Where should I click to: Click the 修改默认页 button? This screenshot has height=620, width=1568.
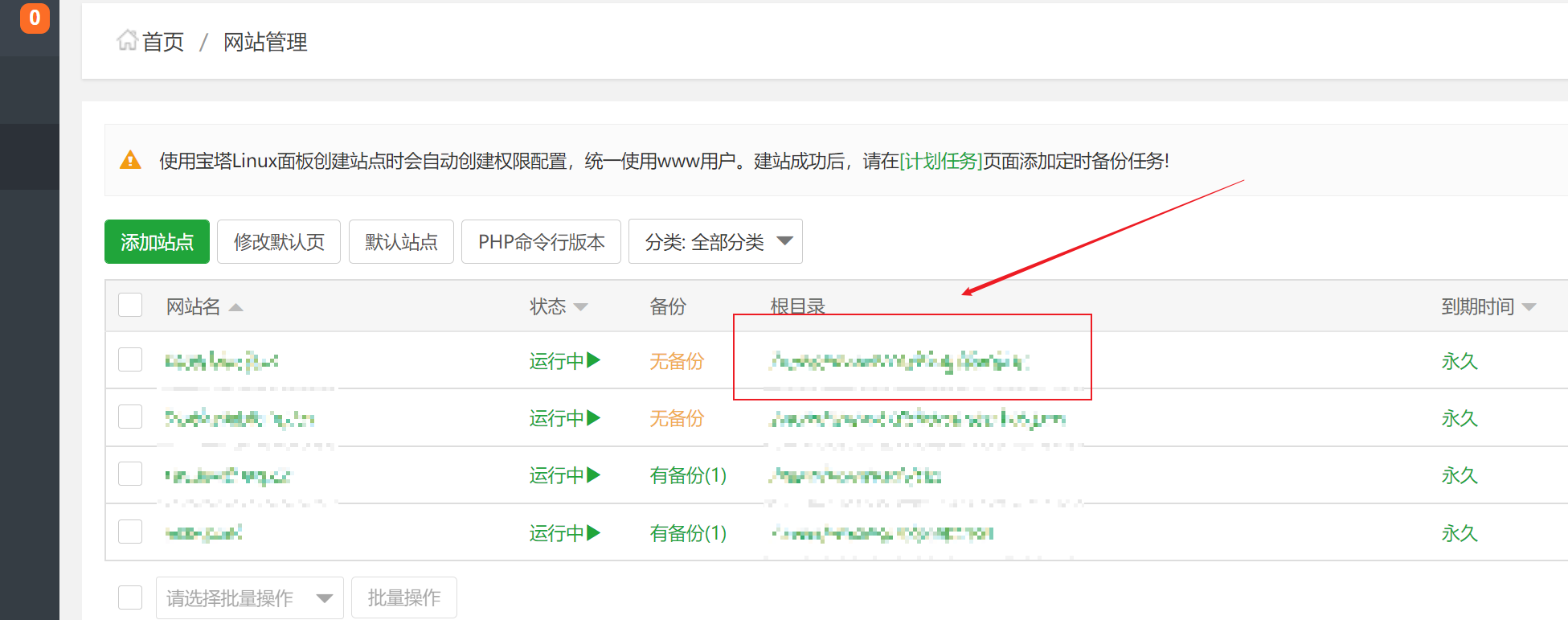coord(279,241)
